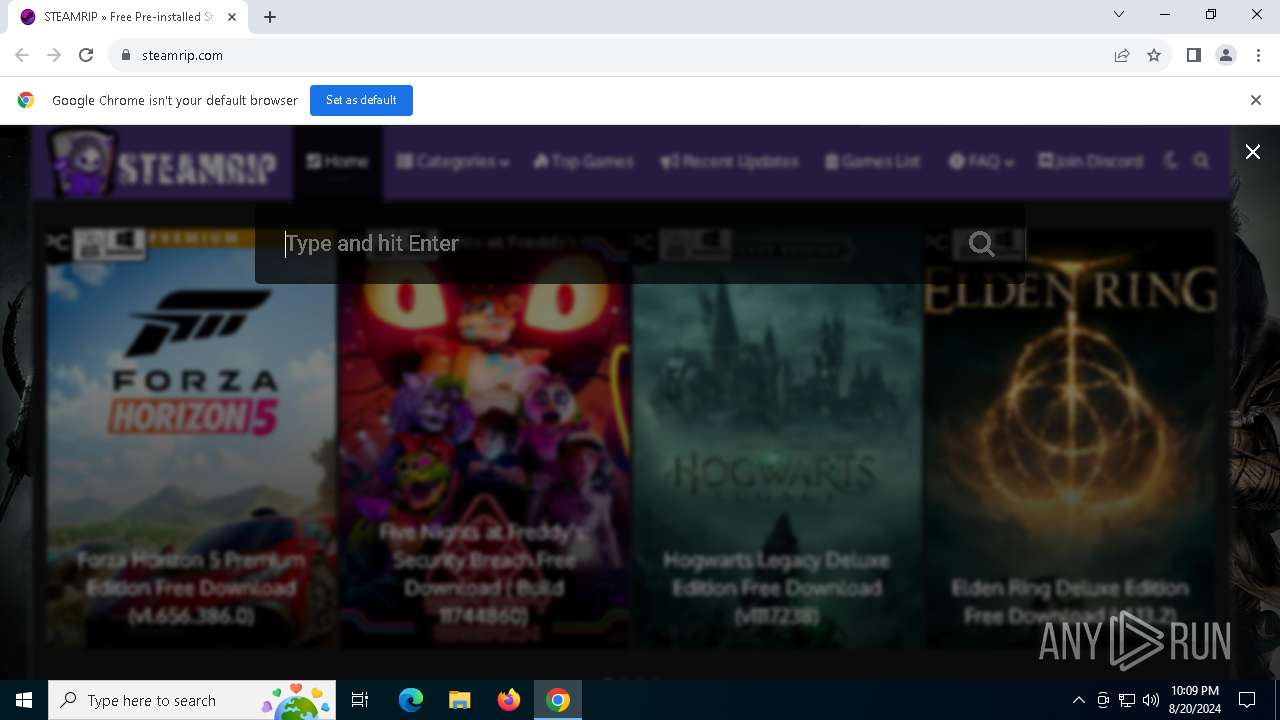Click the browser forward arrow
Viewport: 1280px width, 720px height.
tap(54, 55)
